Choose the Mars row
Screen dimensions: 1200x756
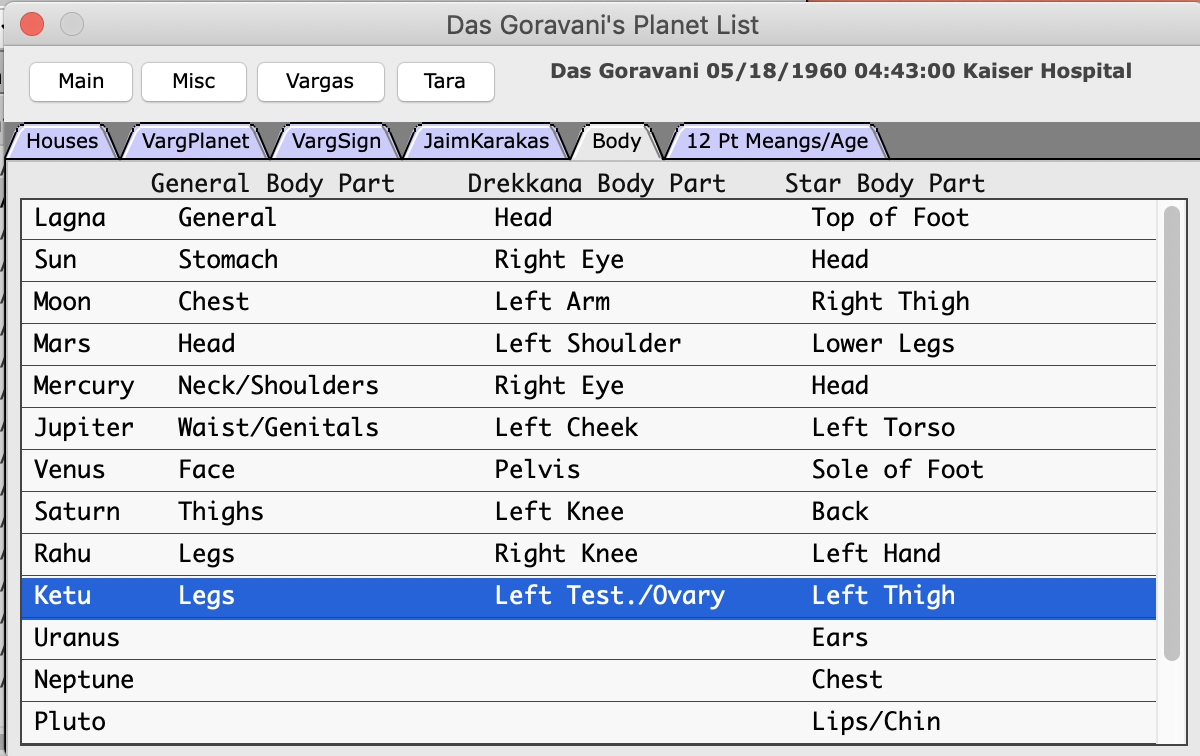pos(588,344)
